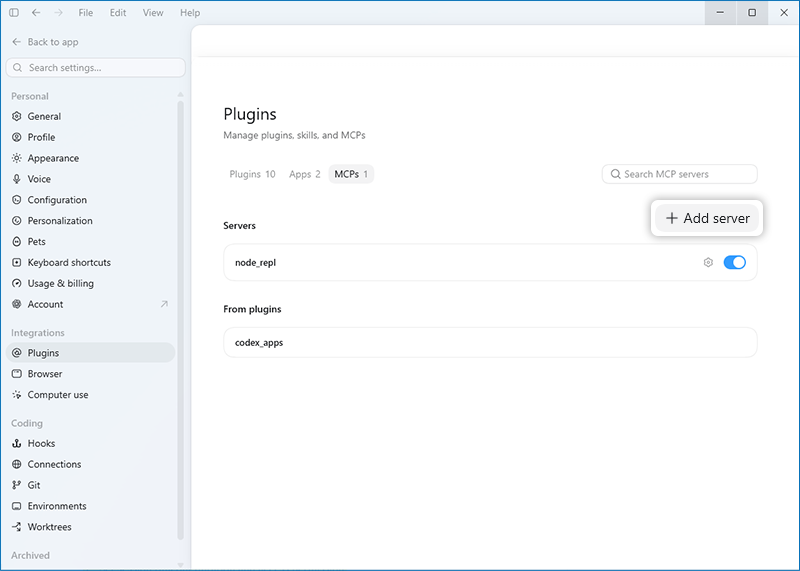Open the Edit menu
Image resolution: width=800 pixels, height=571 pixels.
(x=118, y=13)
